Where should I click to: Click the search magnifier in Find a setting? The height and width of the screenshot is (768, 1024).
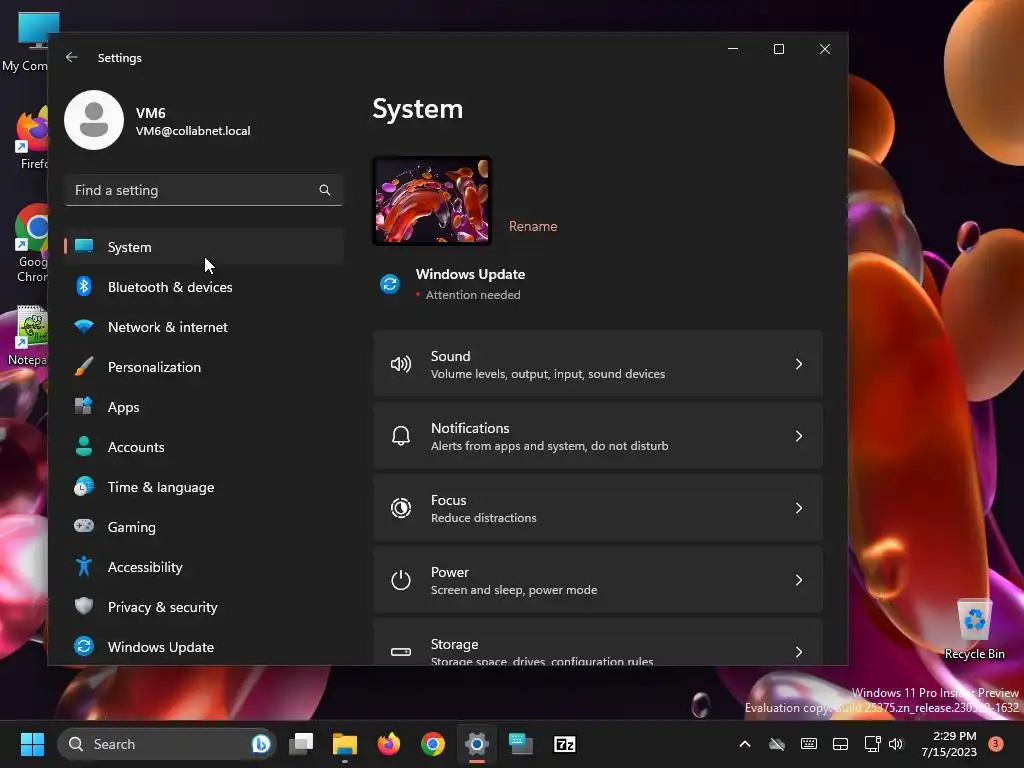click(325, 190)
